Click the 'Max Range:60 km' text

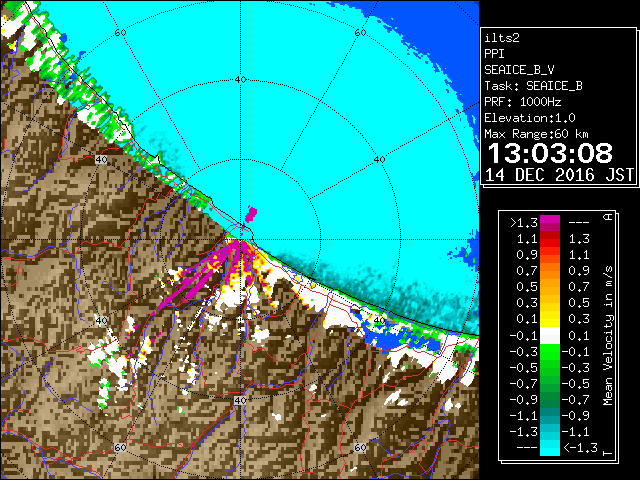(x=536, y=134)
